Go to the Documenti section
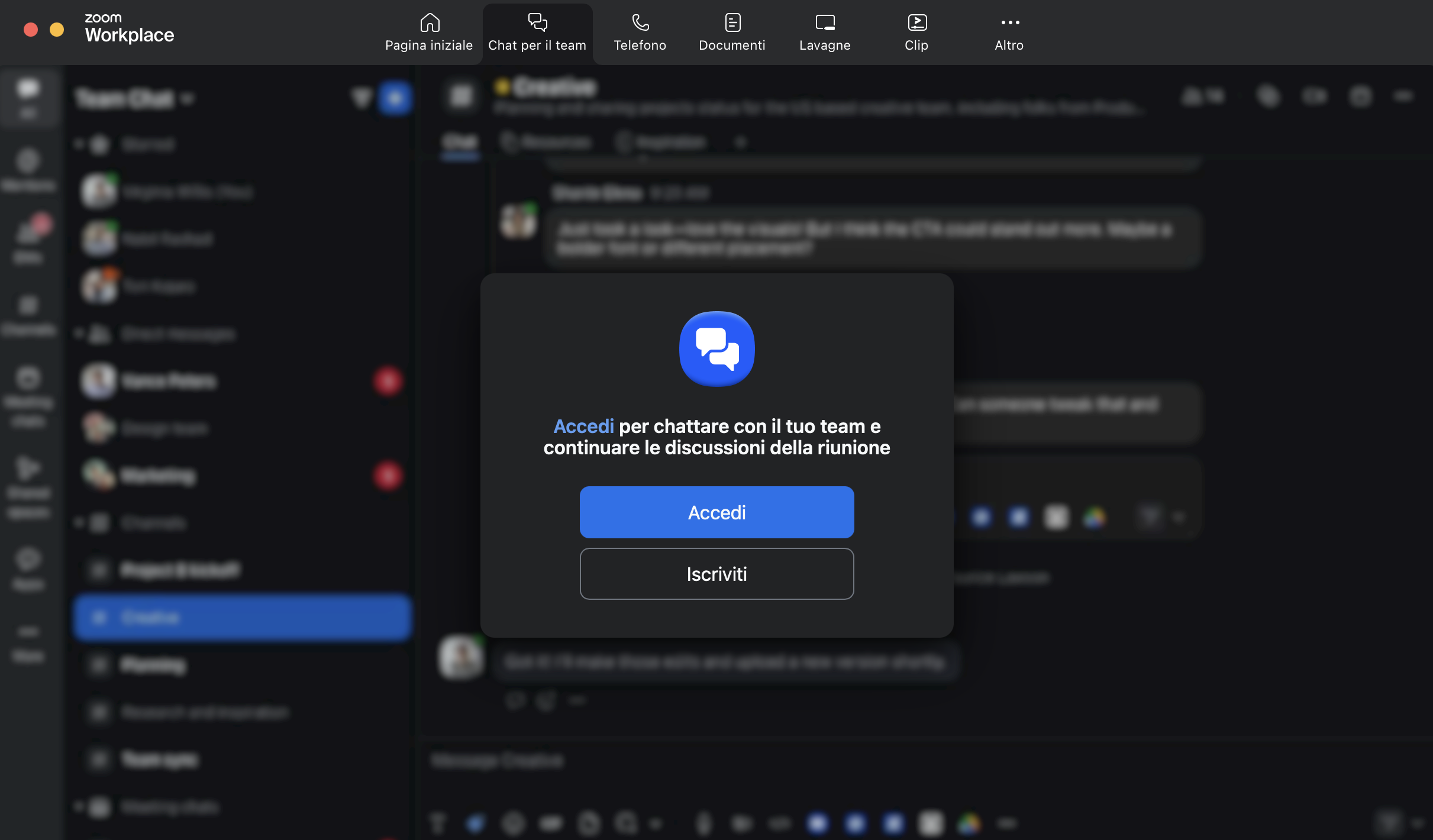Screen dimensions: 1433x840 coord(732,33)
